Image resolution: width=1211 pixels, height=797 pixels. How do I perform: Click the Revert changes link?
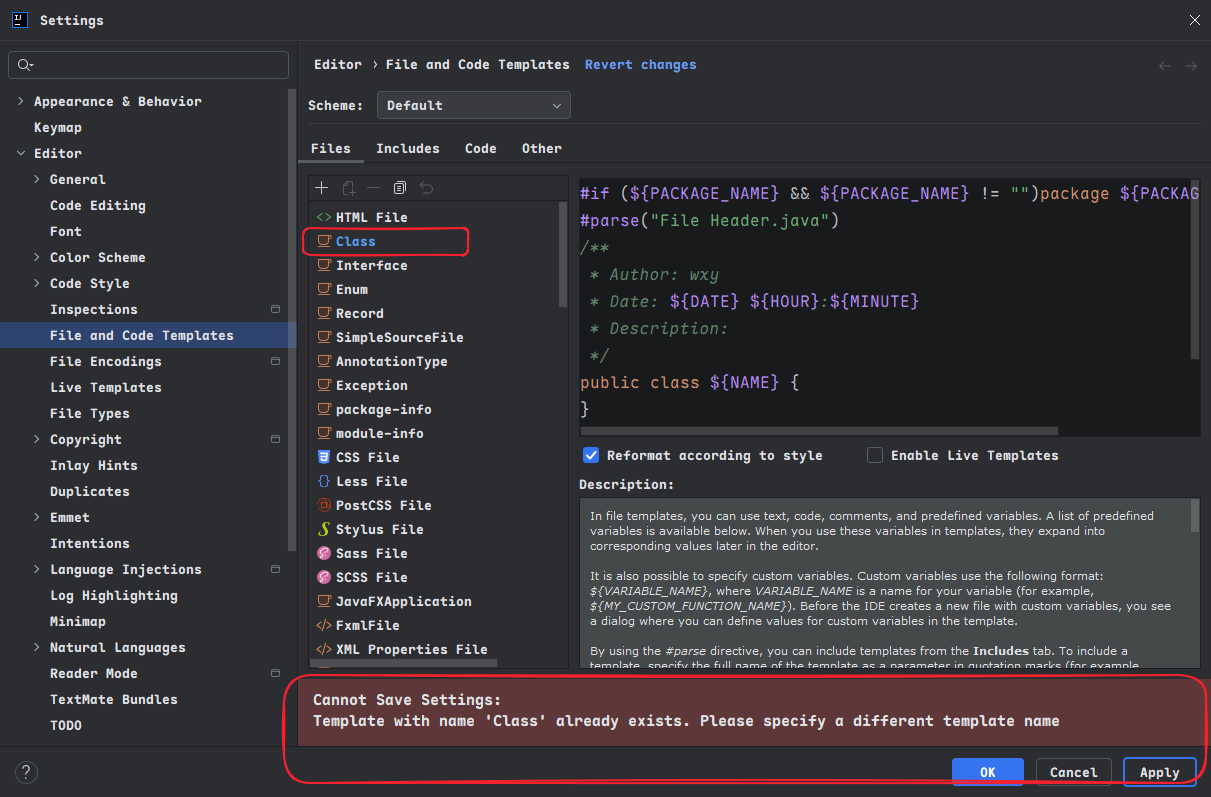tap(640, 64)
